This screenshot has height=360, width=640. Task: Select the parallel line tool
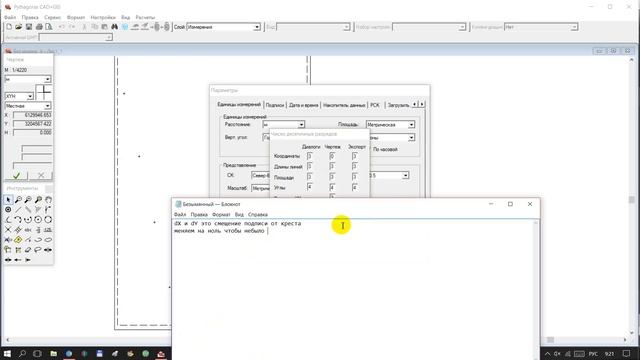(28, 209)
